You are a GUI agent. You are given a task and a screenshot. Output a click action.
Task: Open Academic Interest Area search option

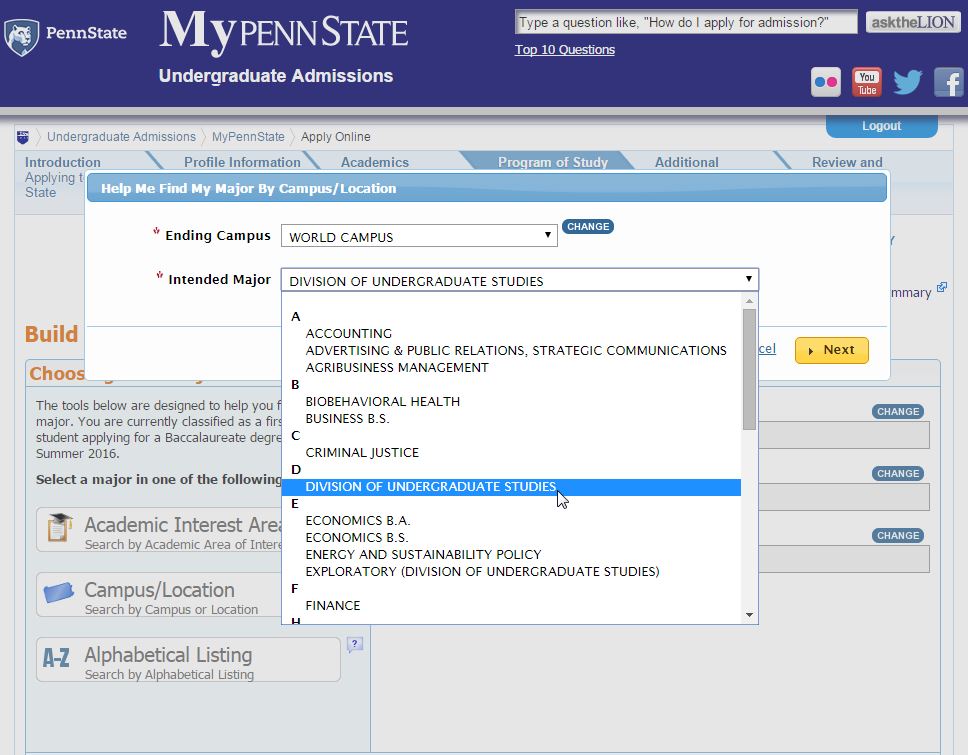point(159,530)
